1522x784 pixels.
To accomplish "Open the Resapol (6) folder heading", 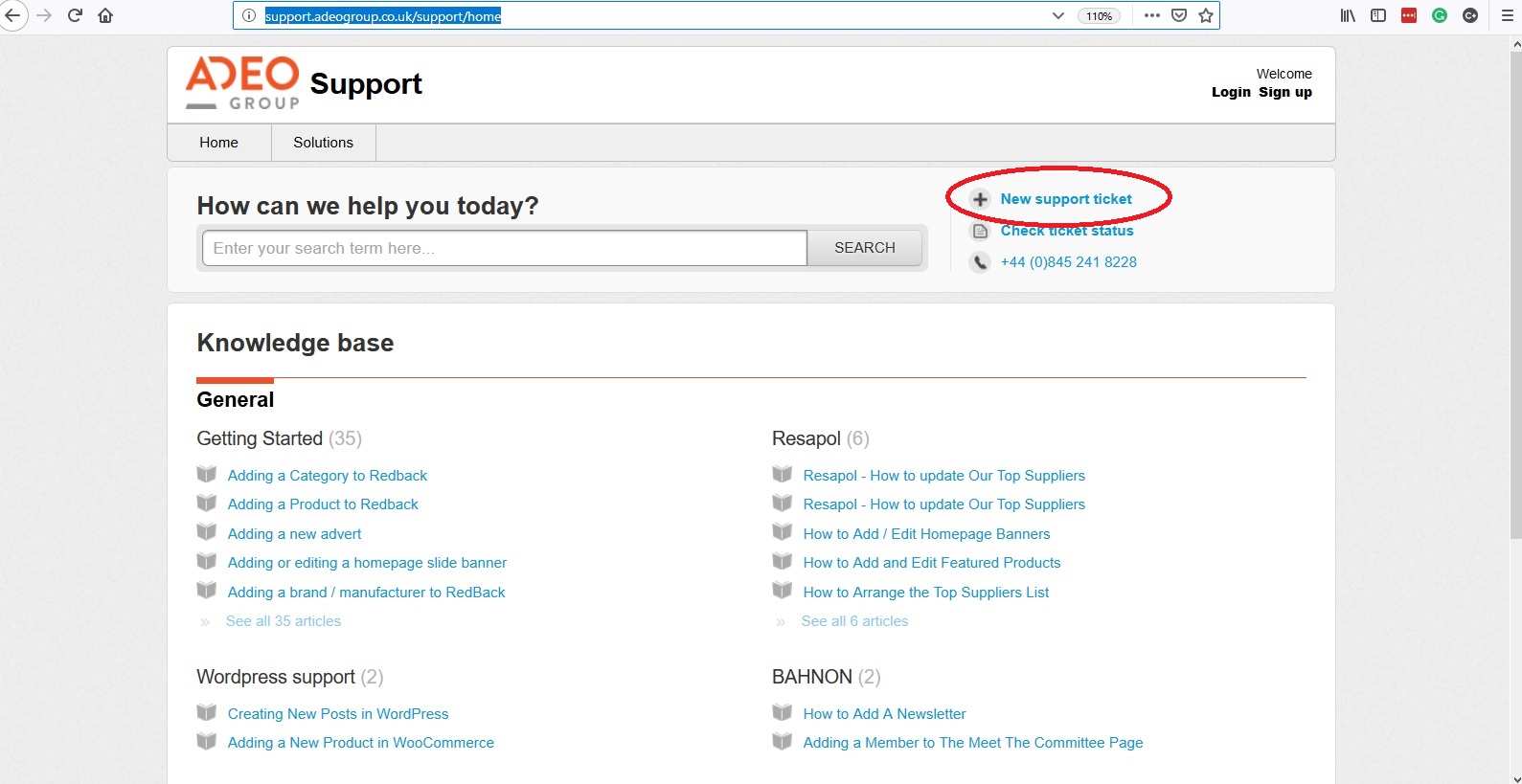I will pos(821,438).
